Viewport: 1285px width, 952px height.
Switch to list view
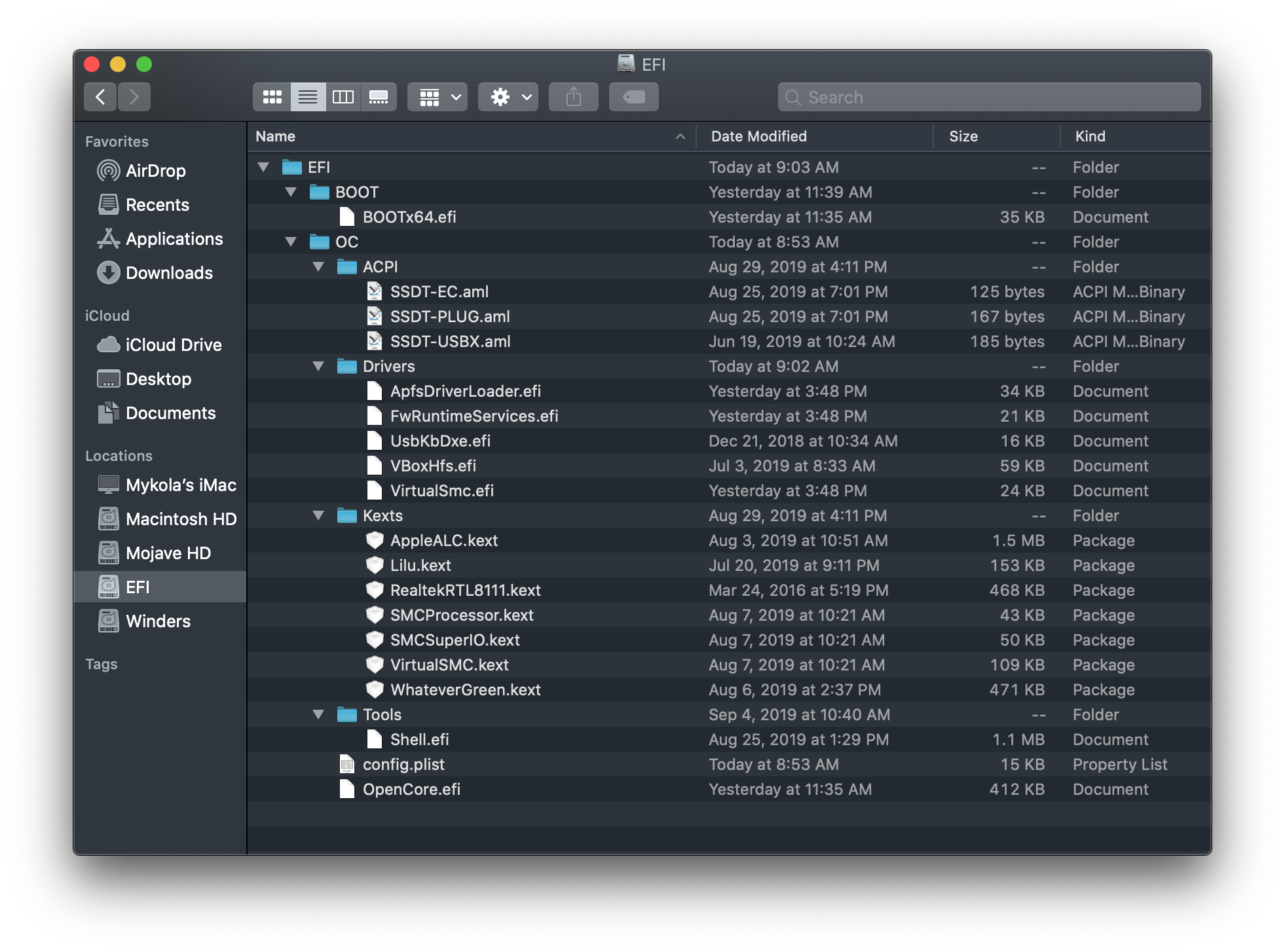click(308, 98)
